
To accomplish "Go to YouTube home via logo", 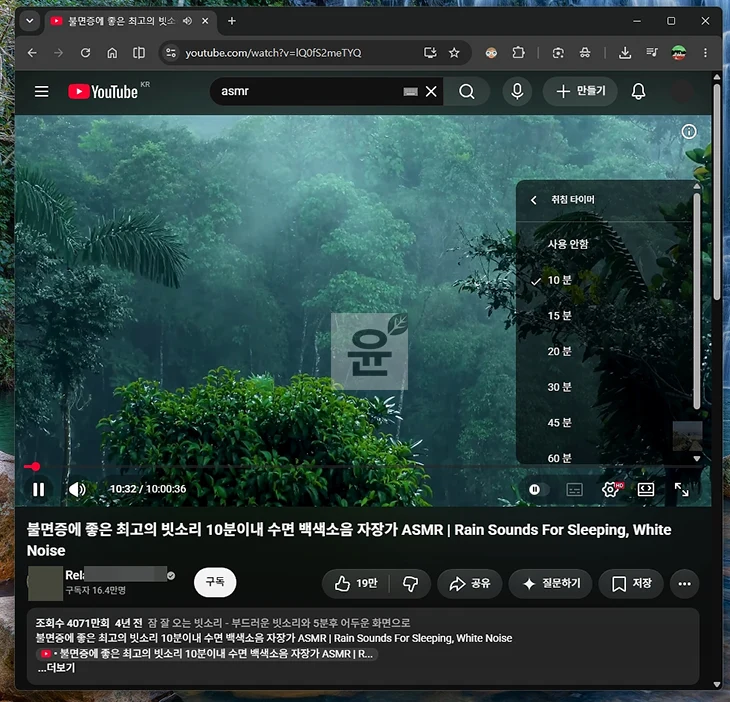I will click(103, 91).
